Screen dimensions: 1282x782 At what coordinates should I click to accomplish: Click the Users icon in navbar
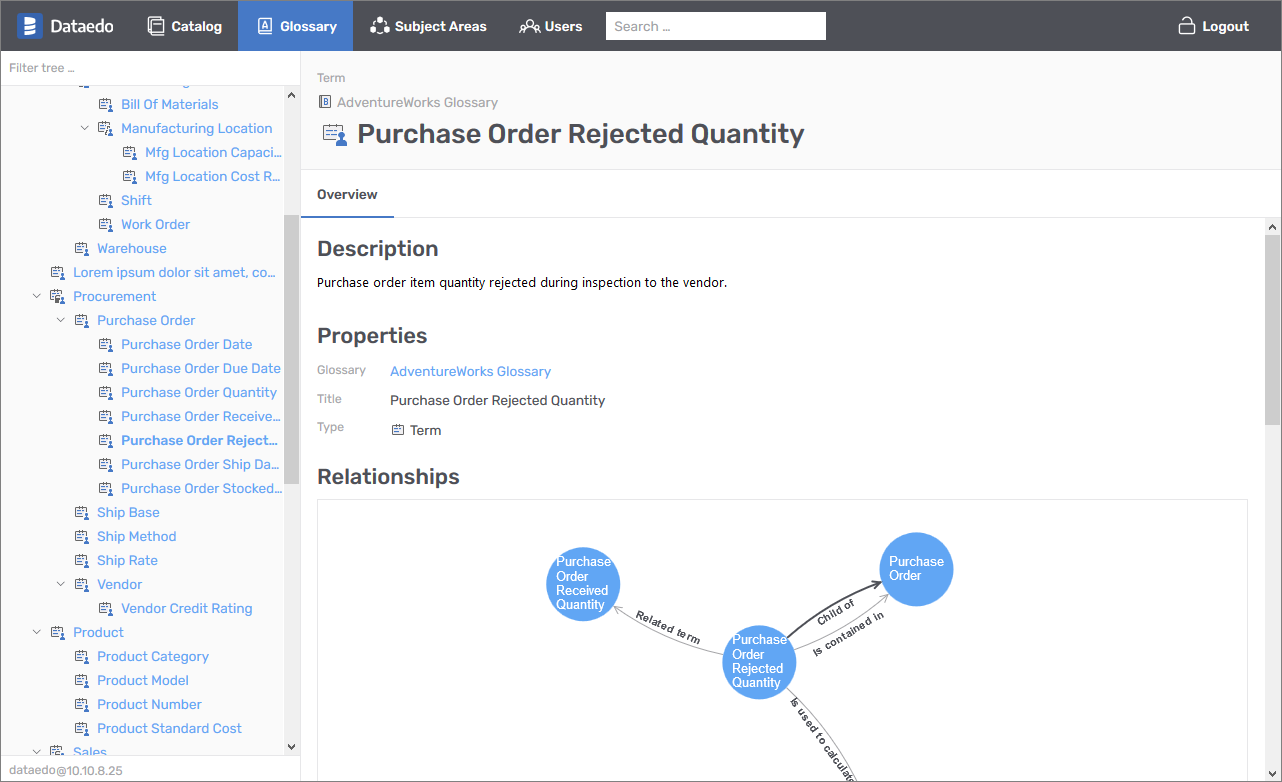(529, 26)
